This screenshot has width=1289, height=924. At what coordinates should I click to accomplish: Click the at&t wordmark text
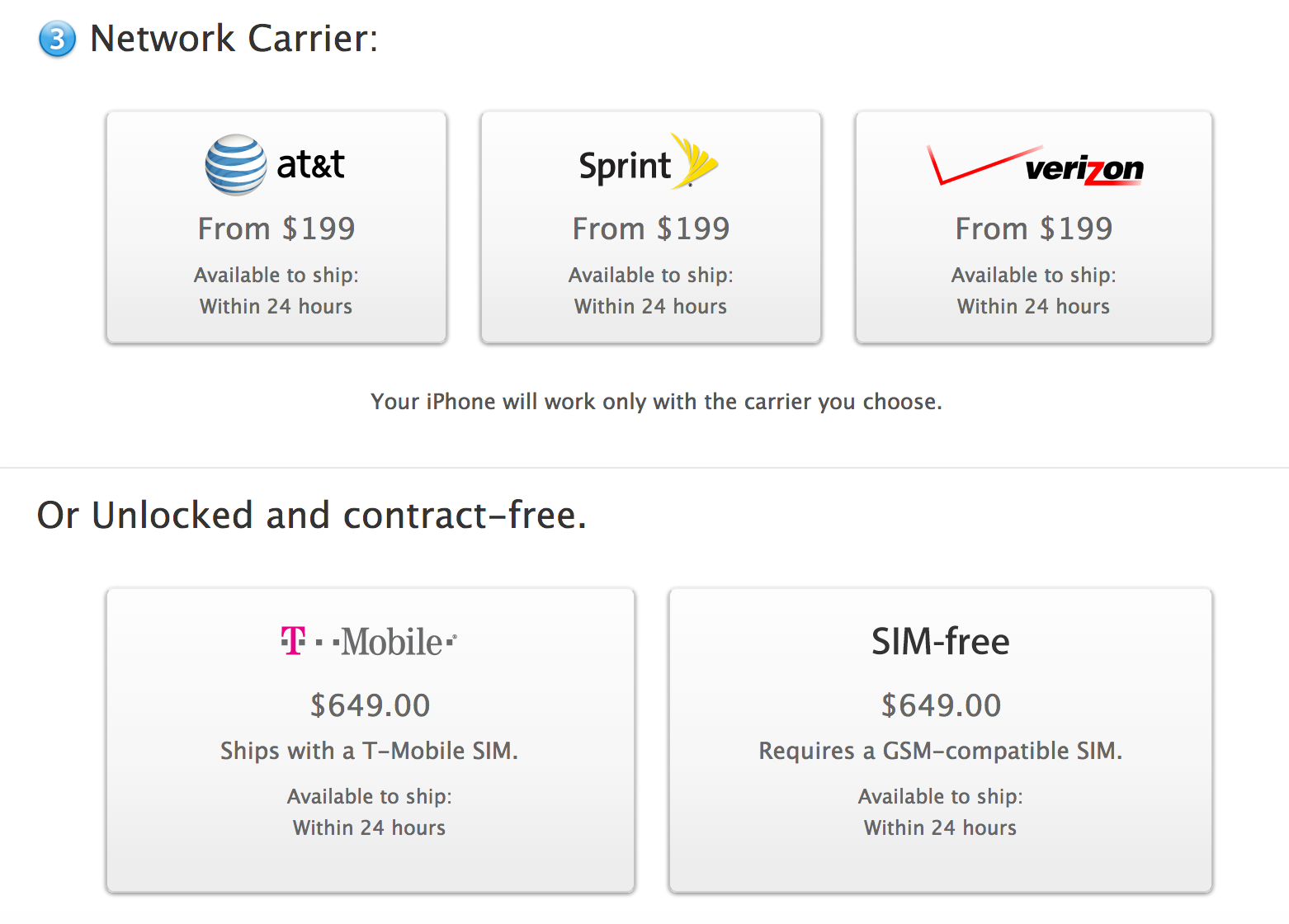(310, 165)
